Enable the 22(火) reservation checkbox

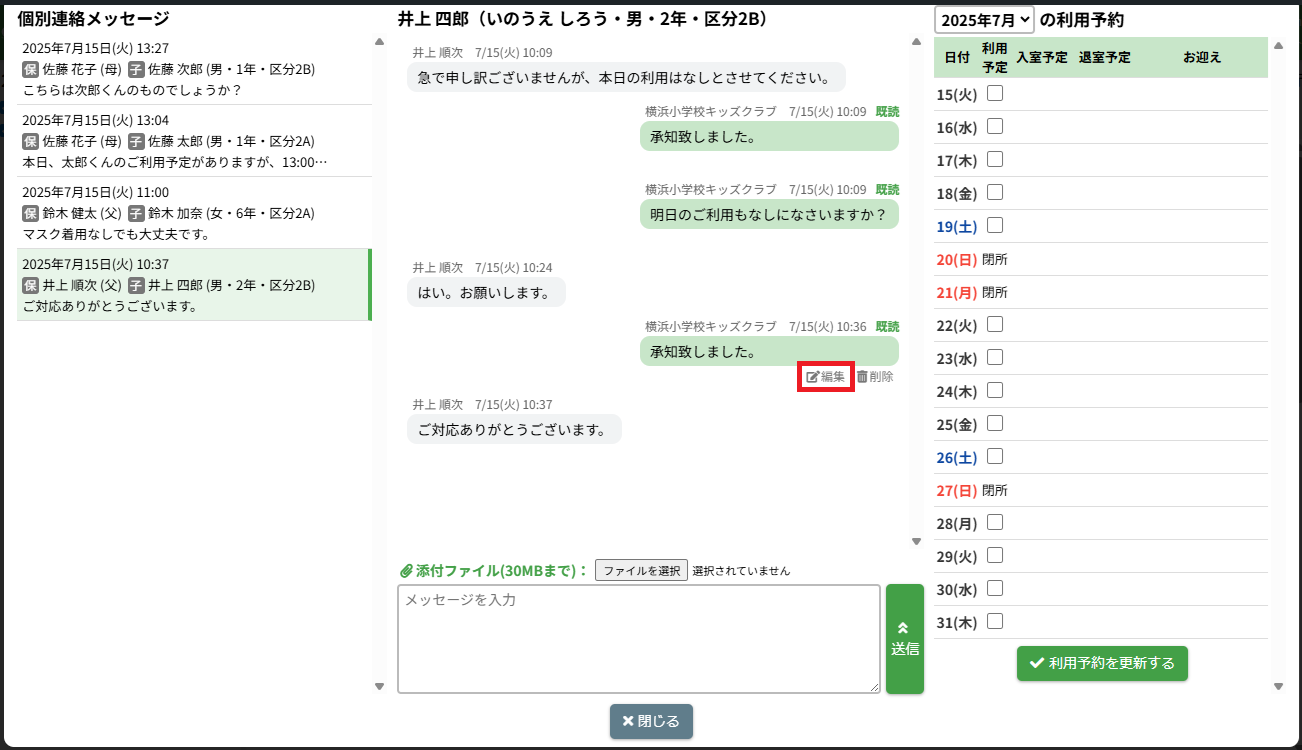(x=995, y=324)
